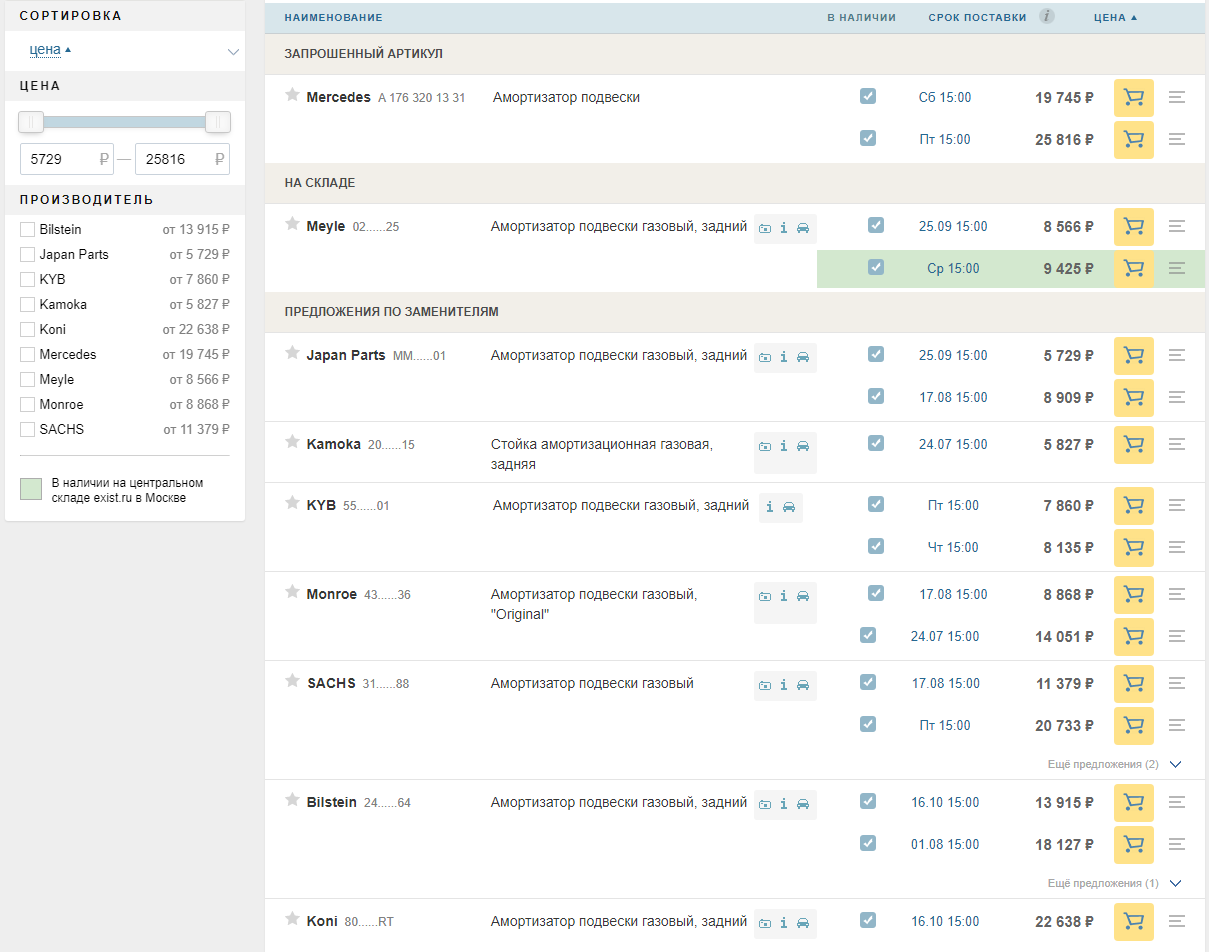
Task: Click the star next to SACHS
Action: (292, 681)
